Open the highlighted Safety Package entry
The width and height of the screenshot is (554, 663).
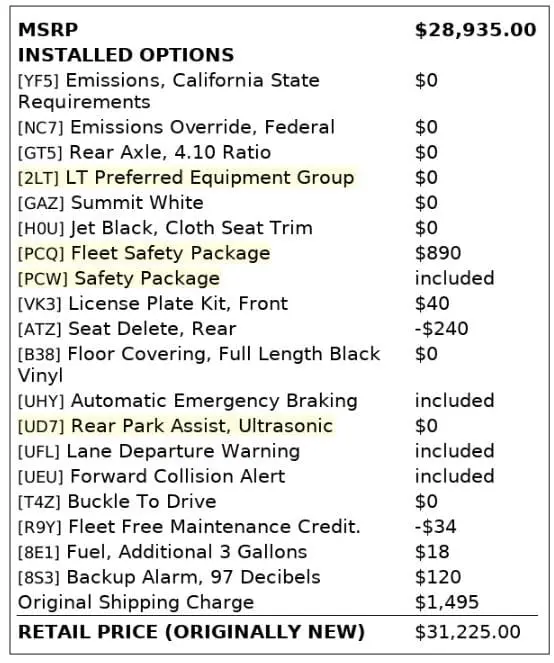[119, 278]
